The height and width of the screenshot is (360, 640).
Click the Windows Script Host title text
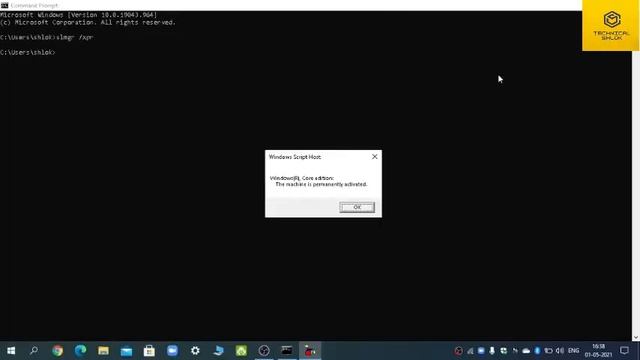click(x=295, y=157)
